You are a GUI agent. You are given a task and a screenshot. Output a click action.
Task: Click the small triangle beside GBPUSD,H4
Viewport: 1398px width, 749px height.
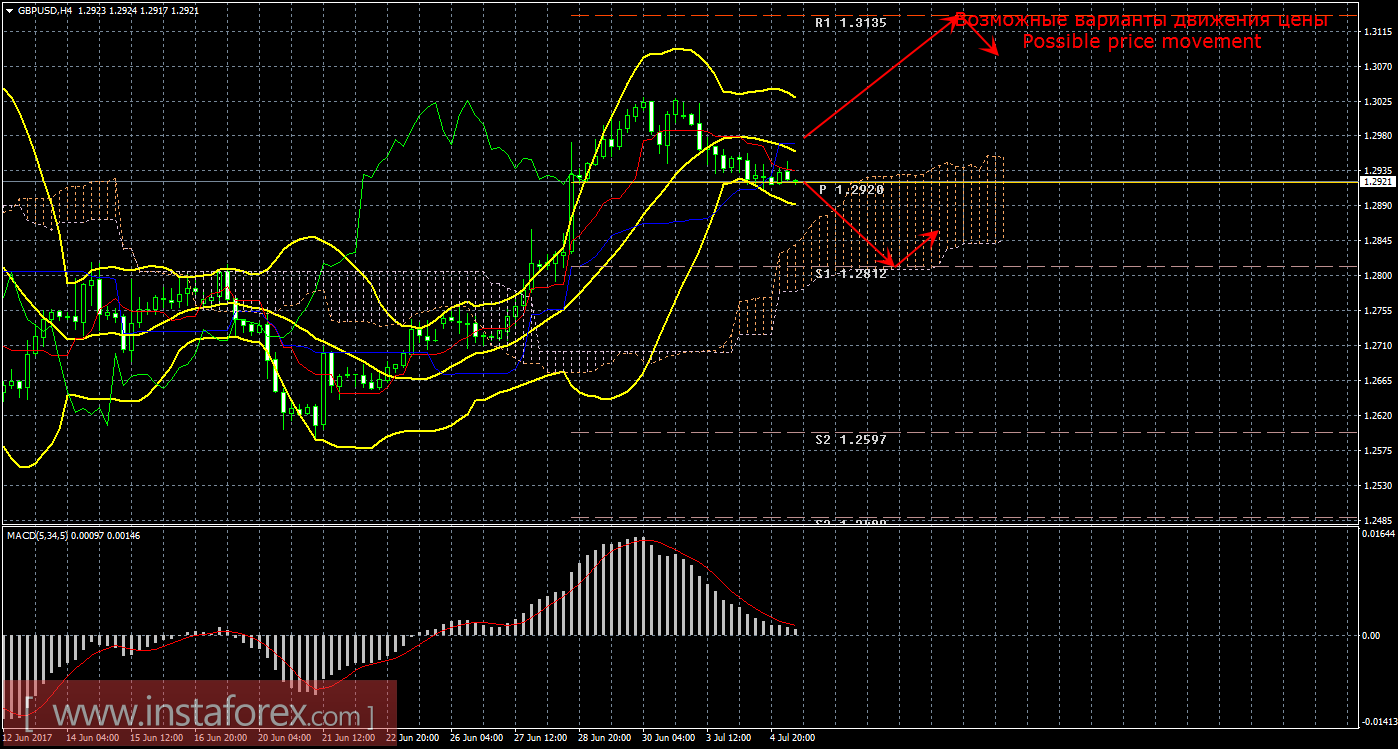pyautogui.click(x=8, y=9)
